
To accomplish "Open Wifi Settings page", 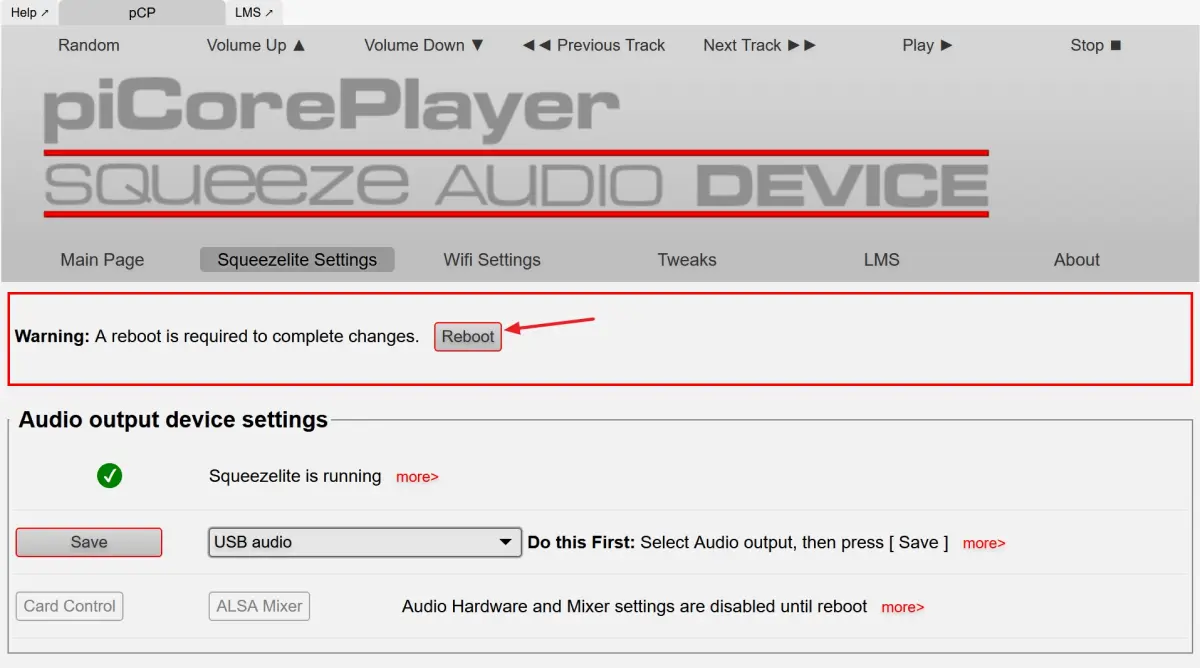I will pyautogui.click(x=492, y=260).
